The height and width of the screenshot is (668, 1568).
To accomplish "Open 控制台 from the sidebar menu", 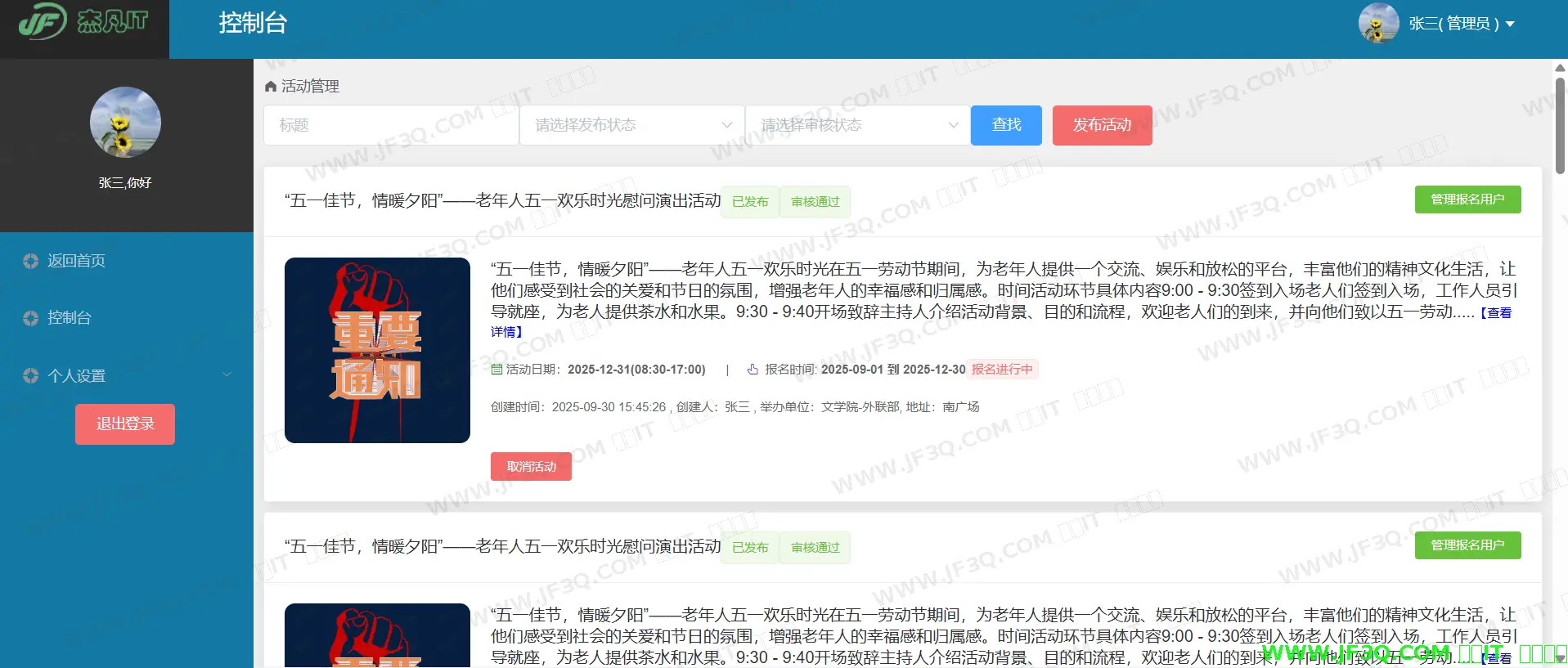I will coord(70,318).
